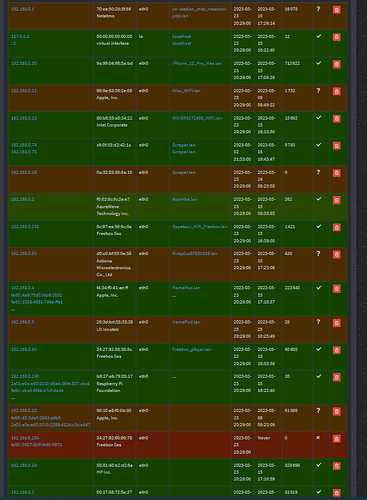The height and width of the screenshot is (500, 367).
Task: Open IP link 192.168.0.50
Action: (24, 63)
